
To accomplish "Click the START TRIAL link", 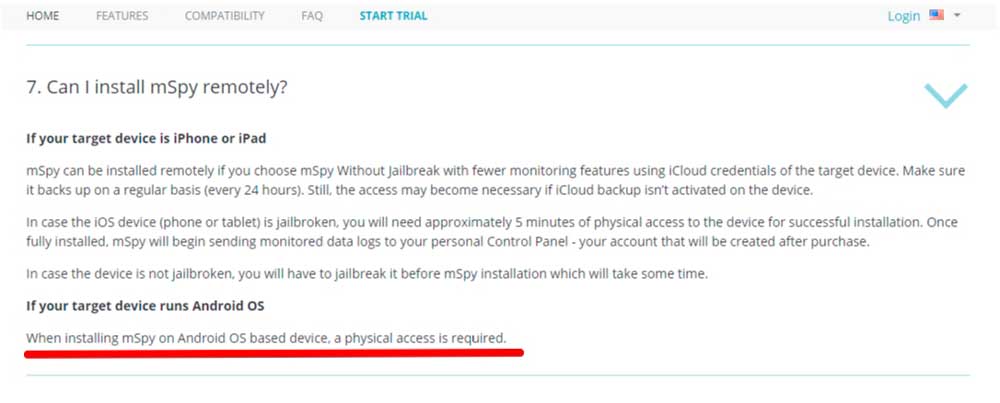I will point(393,16).
